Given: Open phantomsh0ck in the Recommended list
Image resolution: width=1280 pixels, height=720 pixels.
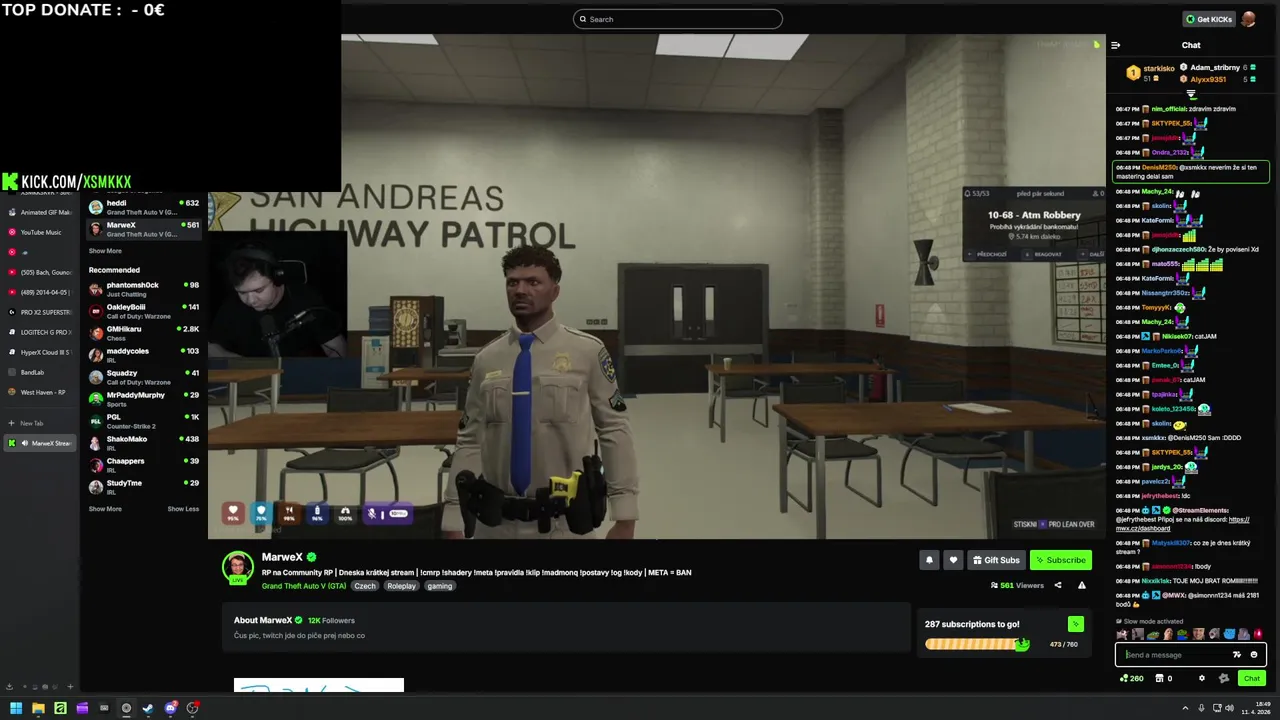Looking at the screenshot, I should click(x=144, y=289).
